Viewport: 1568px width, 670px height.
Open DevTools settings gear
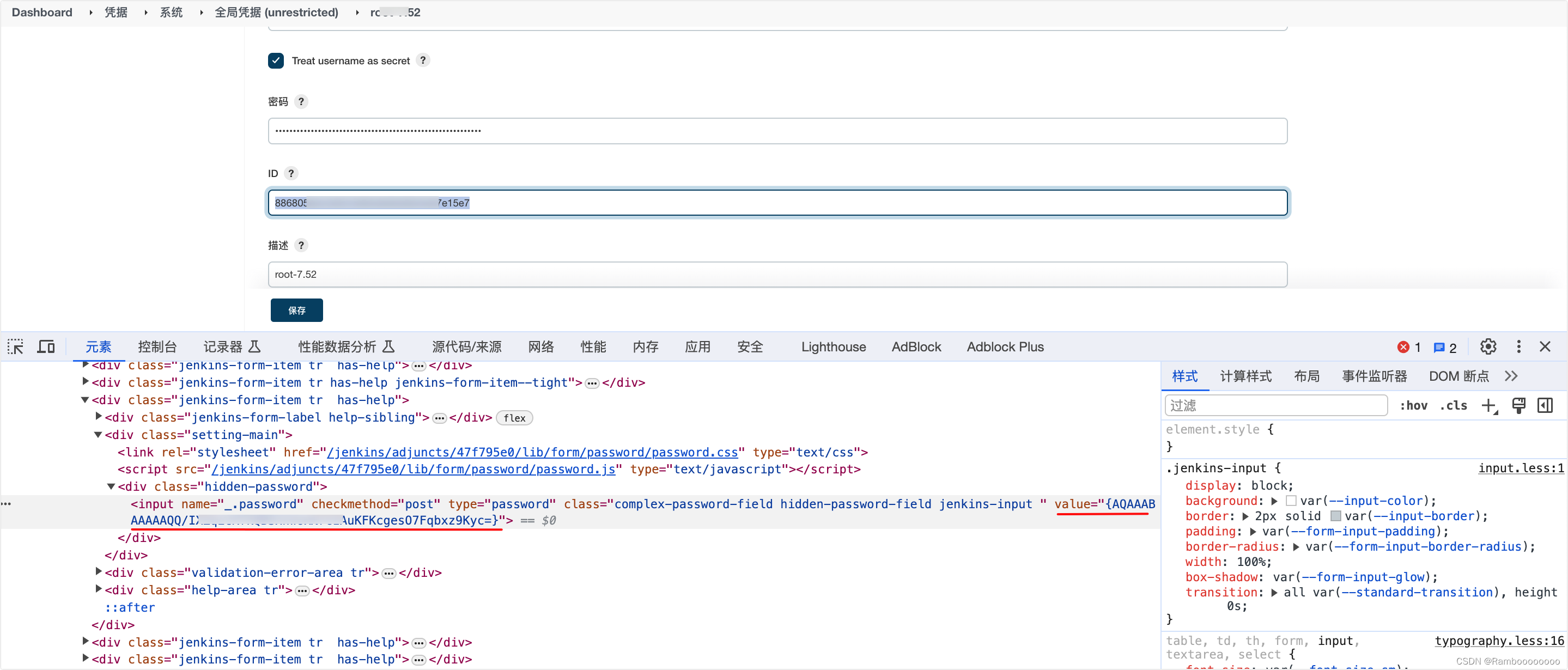[1488, 347]
